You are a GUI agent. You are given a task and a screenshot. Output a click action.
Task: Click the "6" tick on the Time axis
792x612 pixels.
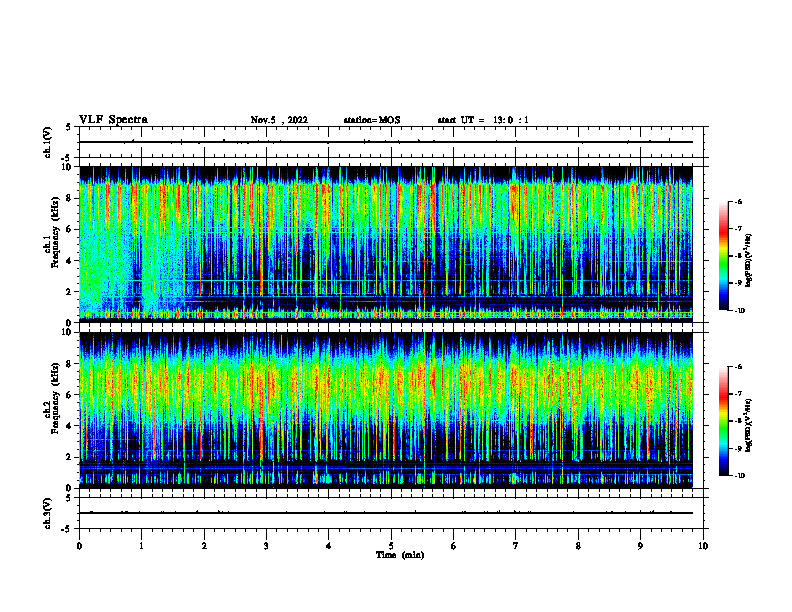click(454, 546)
